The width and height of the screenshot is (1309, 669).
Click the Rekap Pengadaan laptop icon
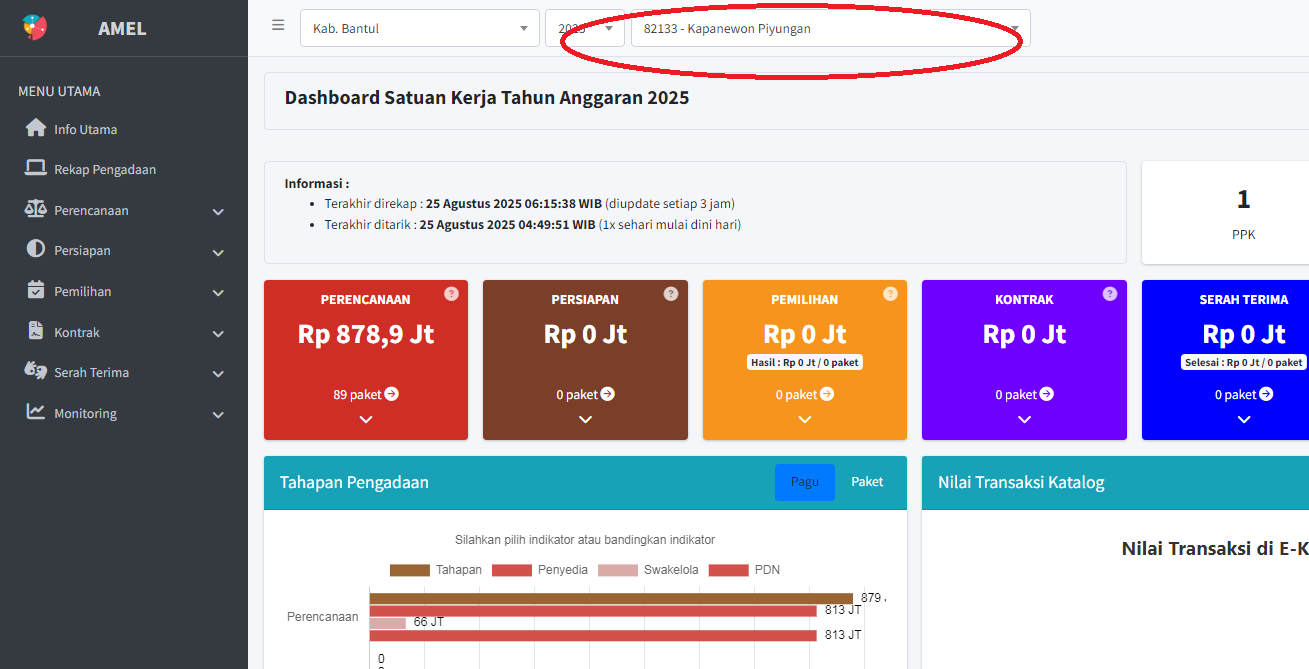pos(36,168)
